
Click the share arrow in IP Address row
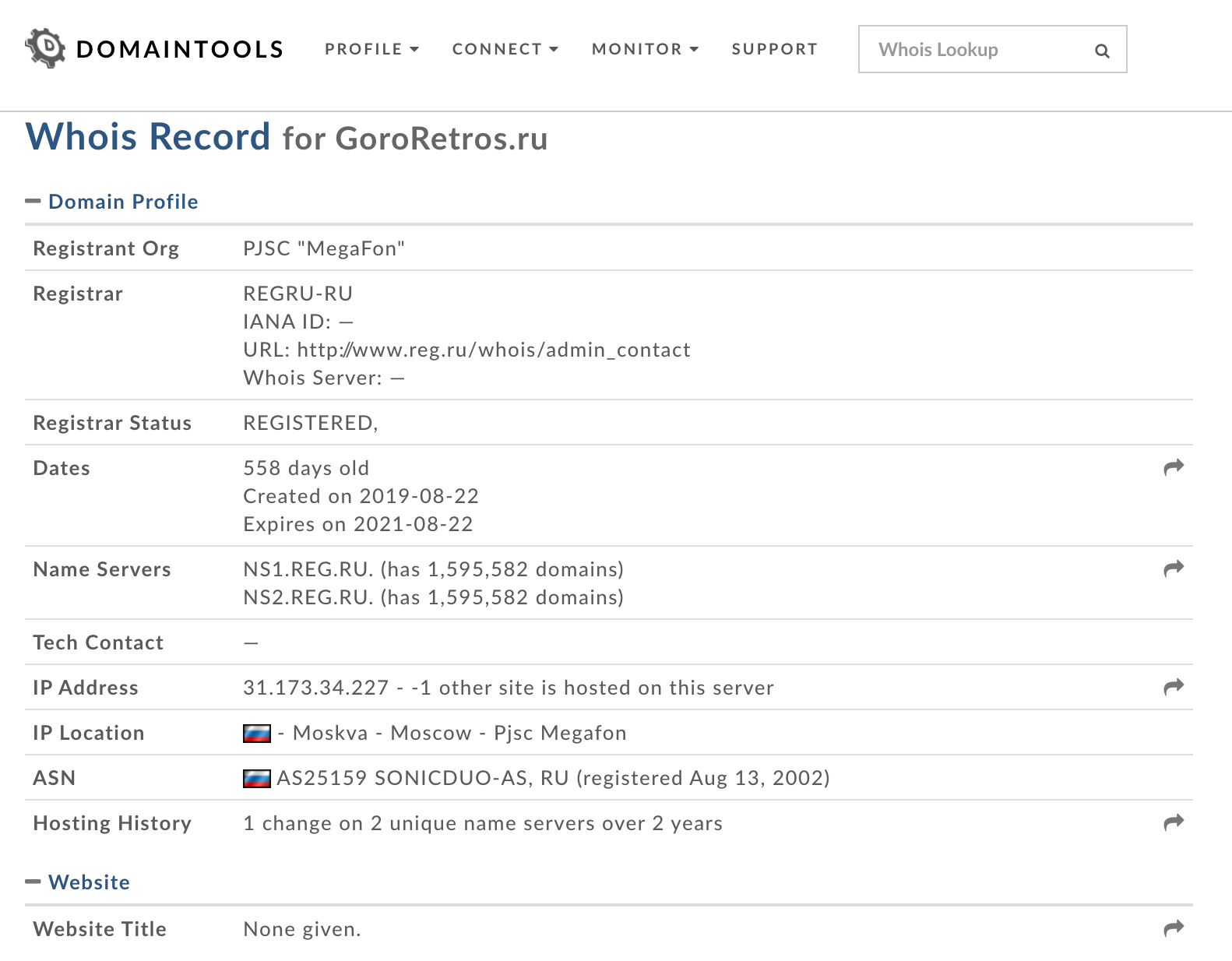[1174, 687]
